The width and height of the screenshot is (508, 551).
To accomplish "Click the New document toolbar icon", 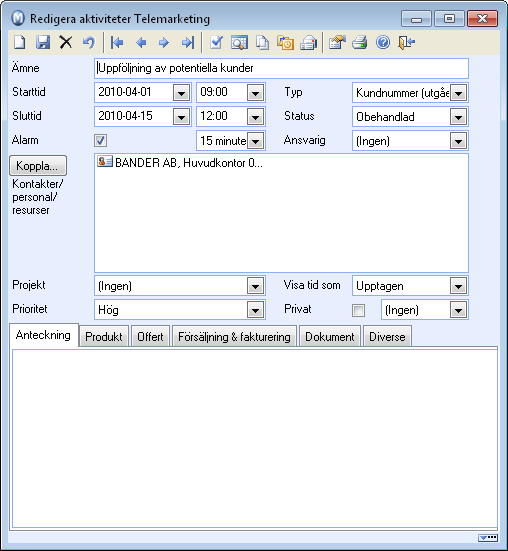I will (x=20, y=43).
